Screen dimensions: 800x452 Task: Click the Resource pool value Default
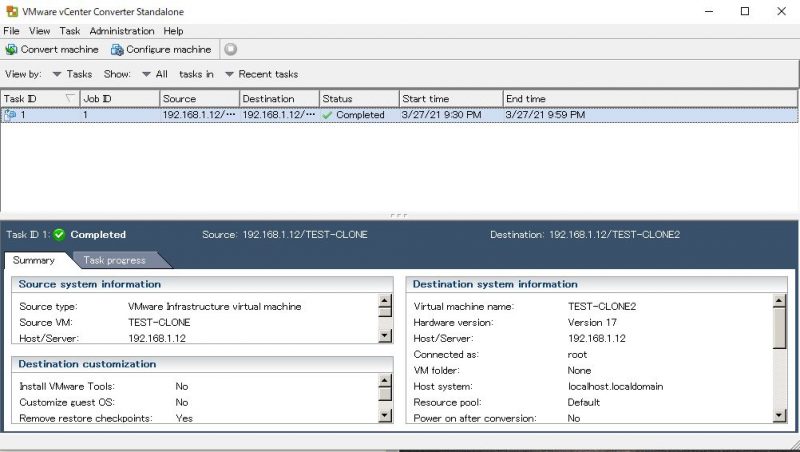pos(584,402)
